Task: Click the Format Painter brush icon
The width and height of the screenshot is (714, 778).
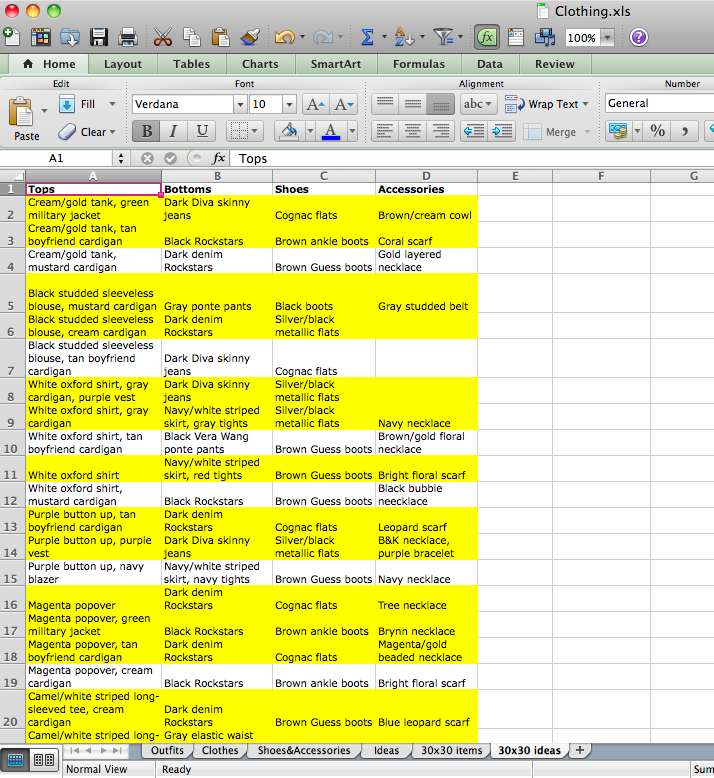Action: click(x=250, y=37)
